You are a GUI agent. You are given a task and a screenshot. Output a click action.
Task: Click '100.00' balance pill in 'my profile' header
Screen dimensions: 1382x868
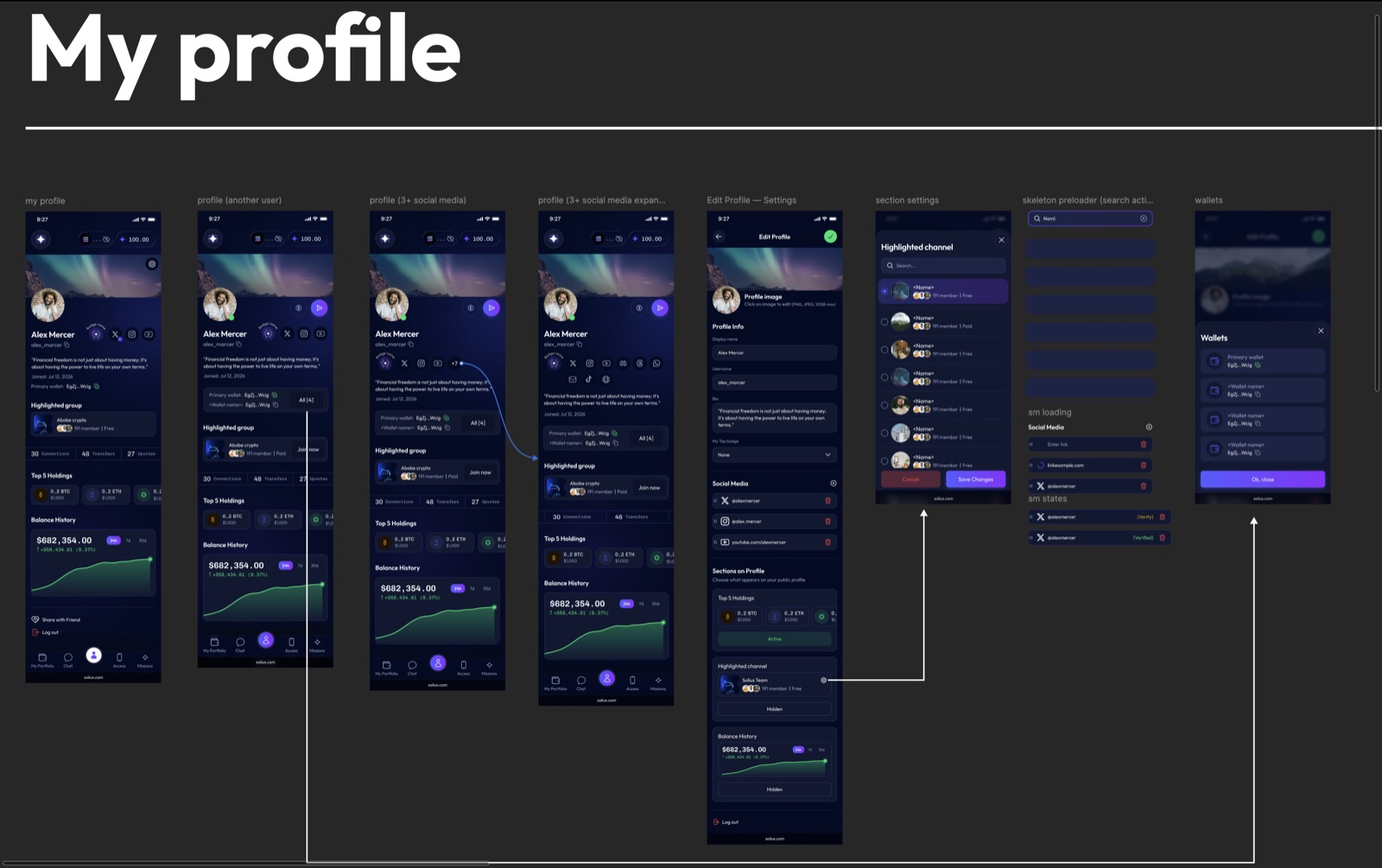click(135, 239)
